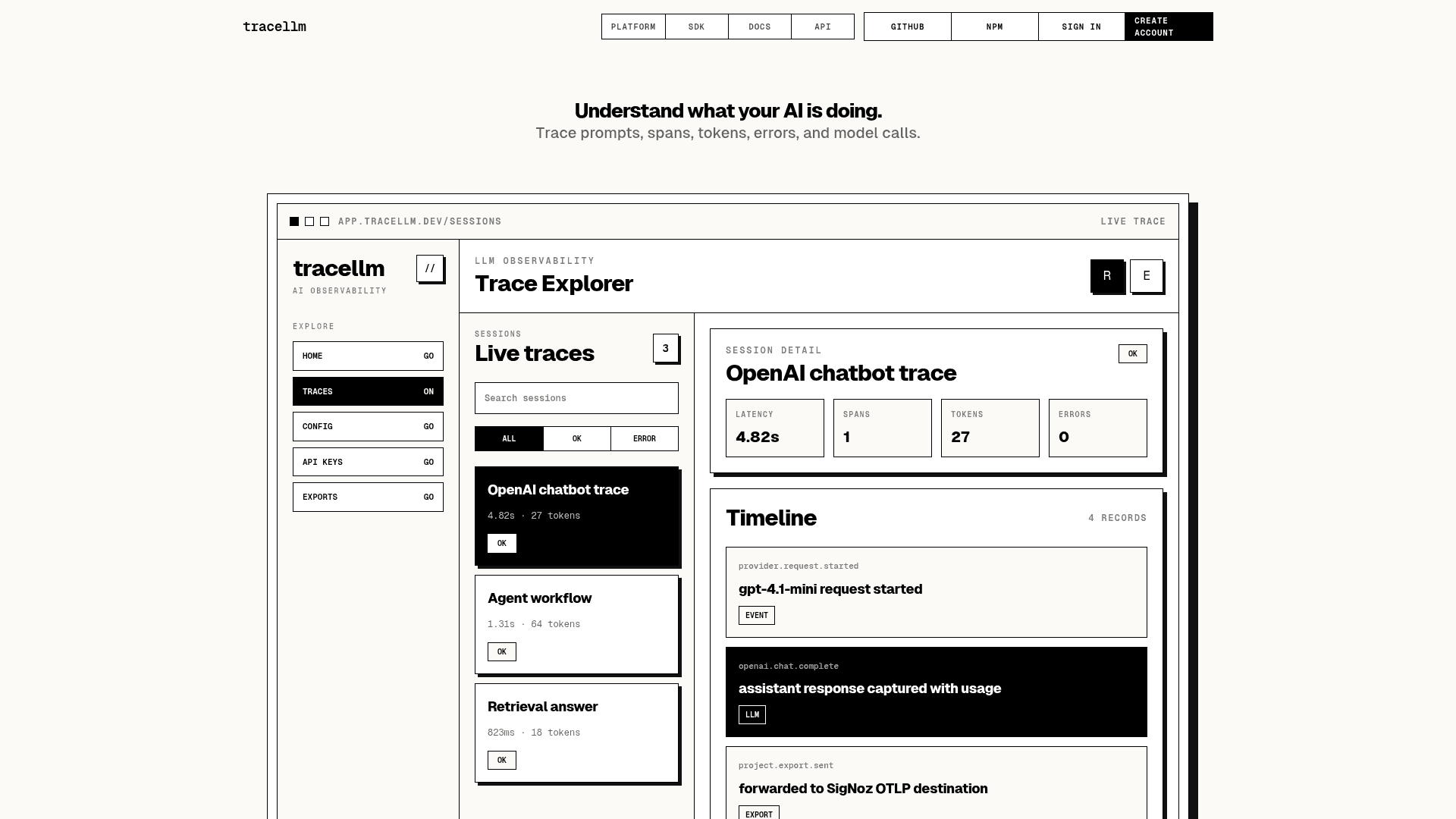Click the Create Account button

click(1169, 27)
